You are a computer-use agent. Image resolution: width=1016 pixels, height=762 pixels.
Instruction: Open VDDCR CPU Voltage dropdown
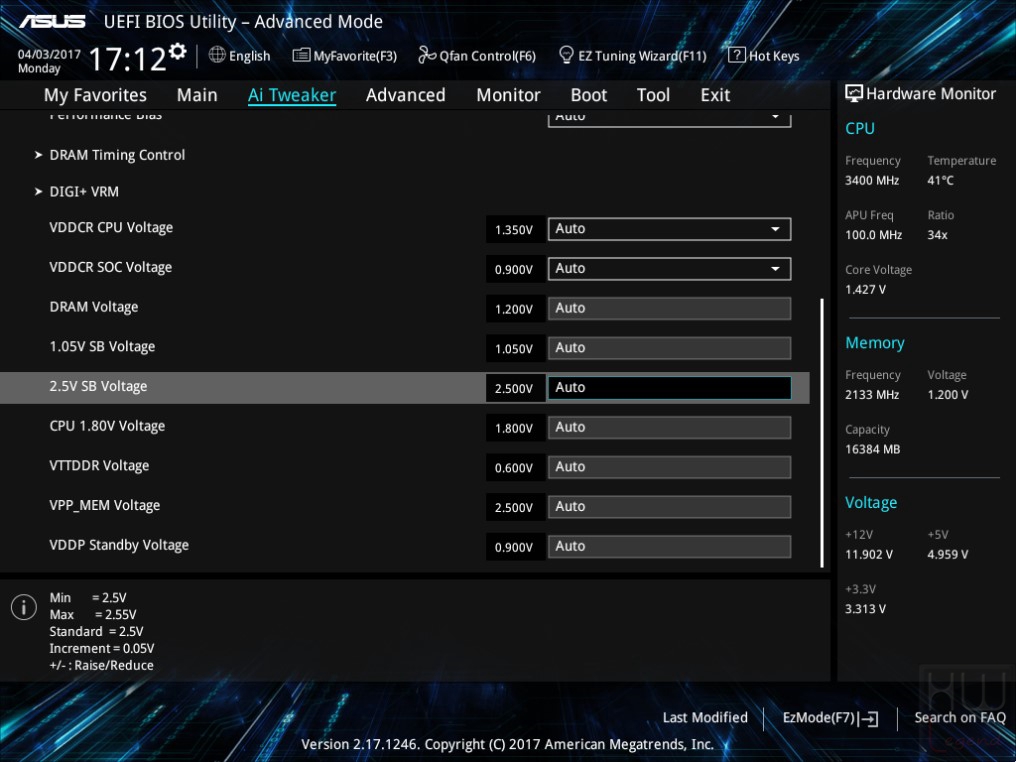pyautogui.click(x=669, y=229)
